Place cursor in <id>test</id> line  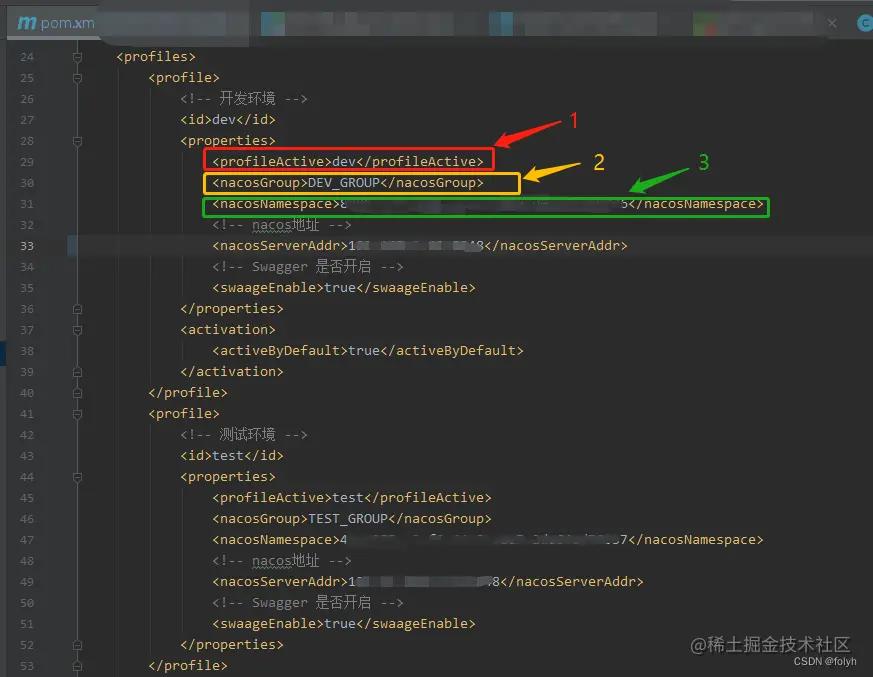pos(232,456)
